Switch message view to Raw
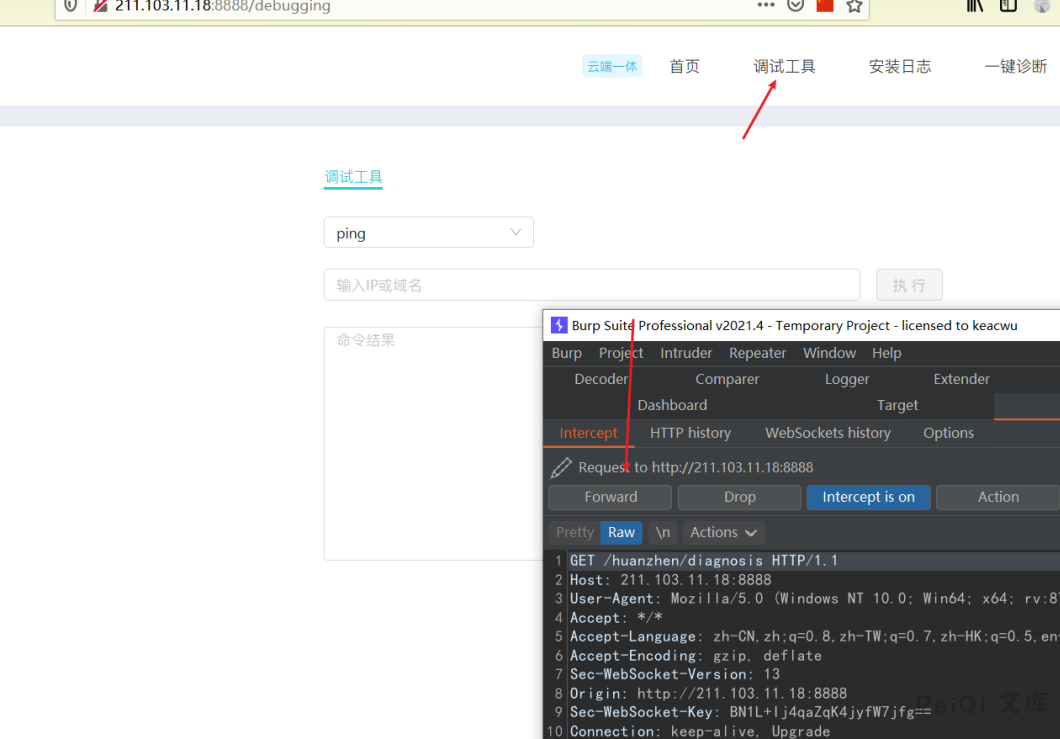This screenshot has width=1060, height=739. click(x=621, y=532)
